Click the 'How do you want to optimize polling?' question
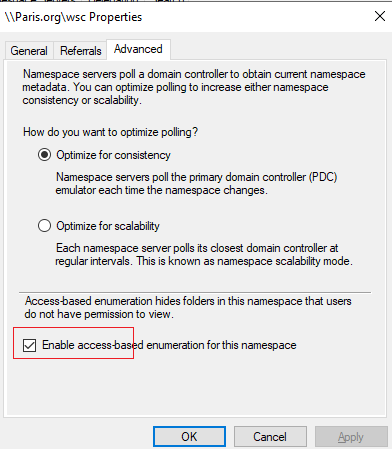The height and width of the screenshot is (449, 392). pyautogui.click(x=110, y=132)
